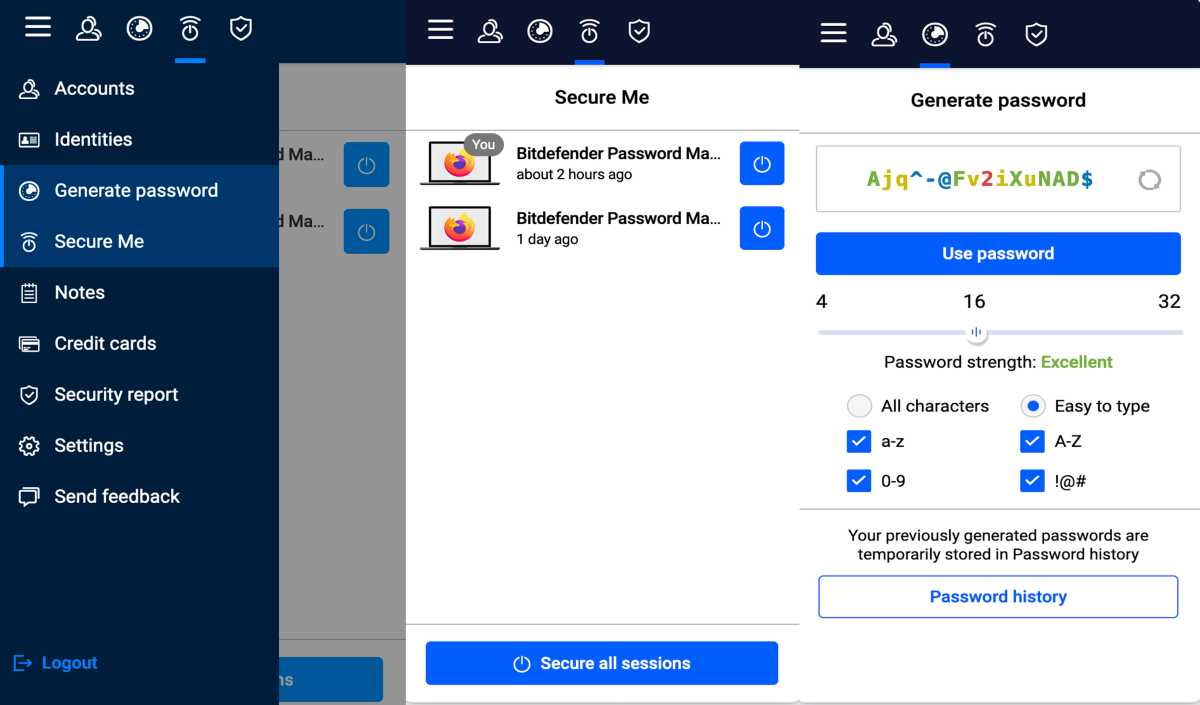The width and height of the screenshot is (1200, 705).
Task: Toggle a-z lowercase checkbox
Action: [x=859, y=441]
